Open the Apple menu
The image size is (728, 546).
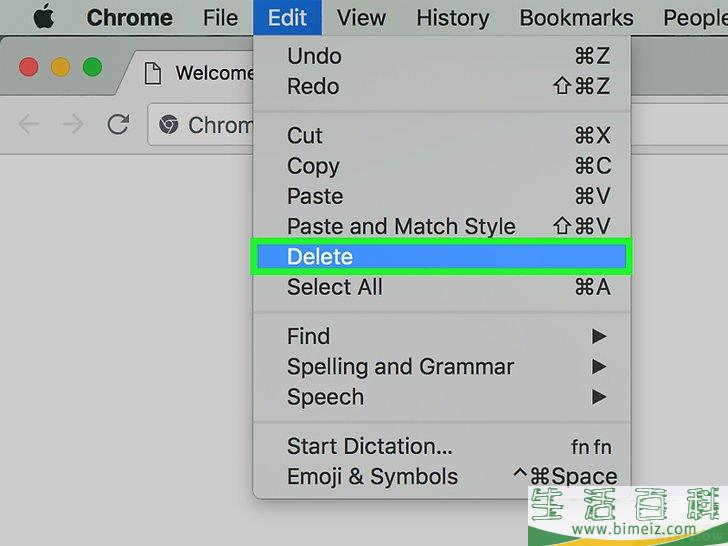point(44,17)
